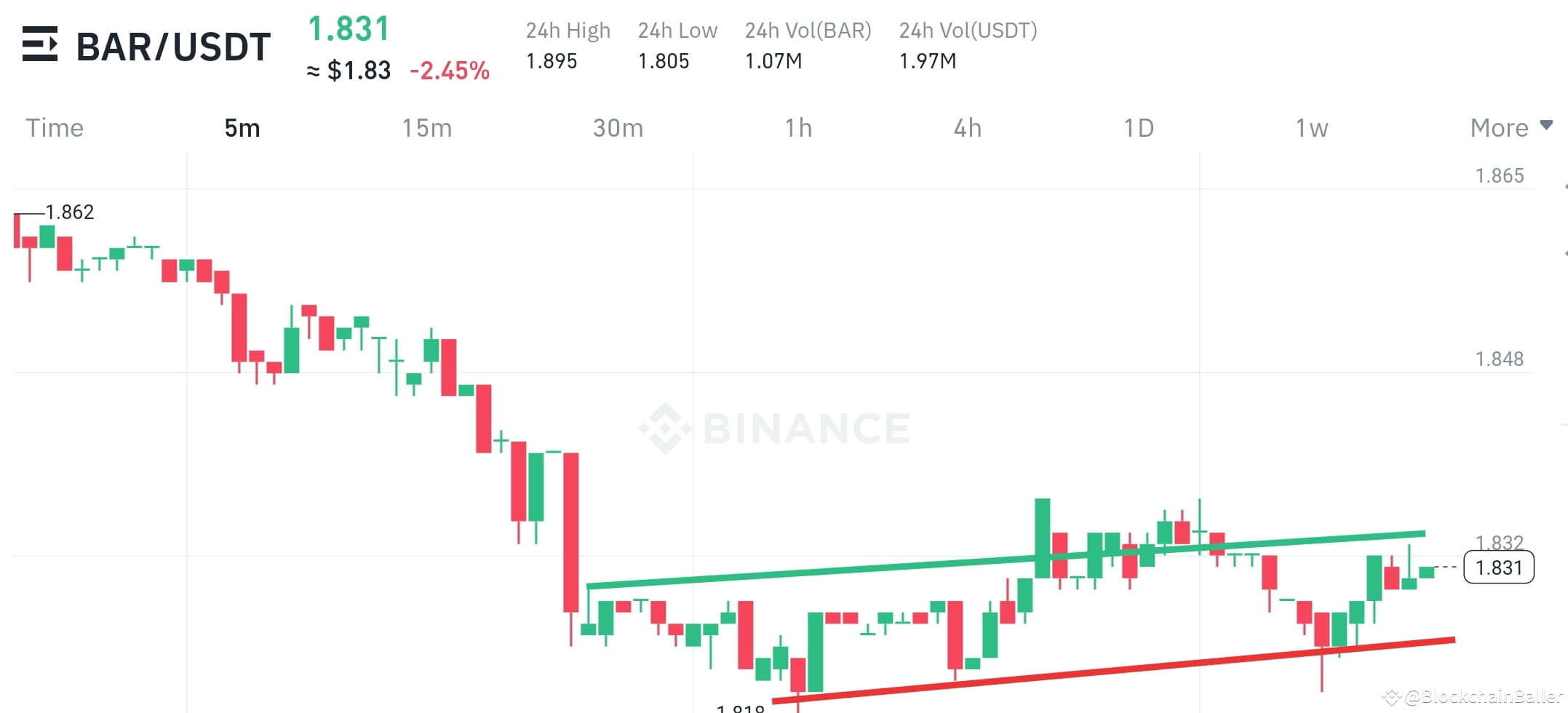Open the daily 1D chart view
This screenshot has width=1568, height=713.
pyautogui.click(x=1137, y=128)
